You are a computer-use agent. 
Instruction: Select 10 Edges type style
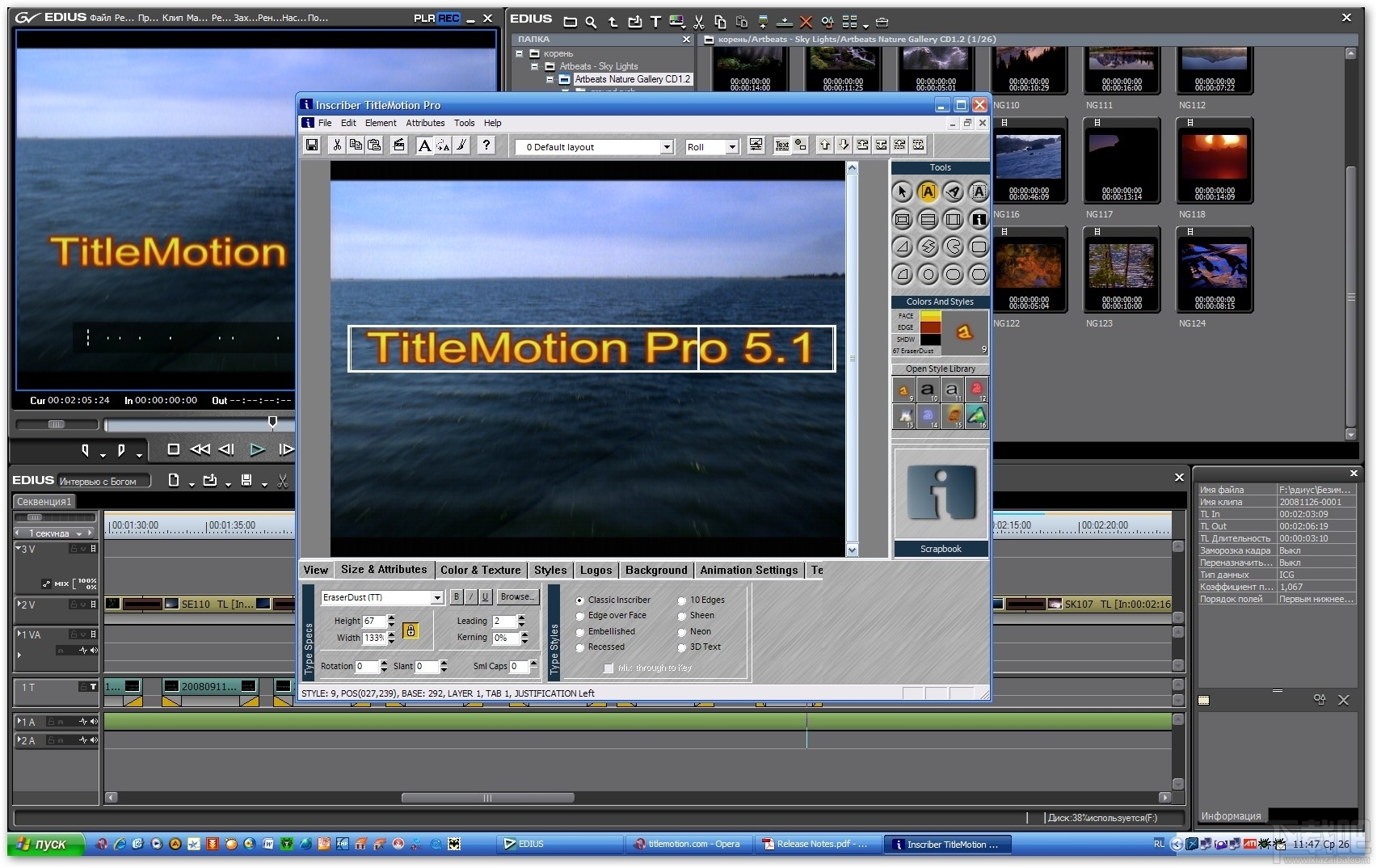(x=701, y=600)
